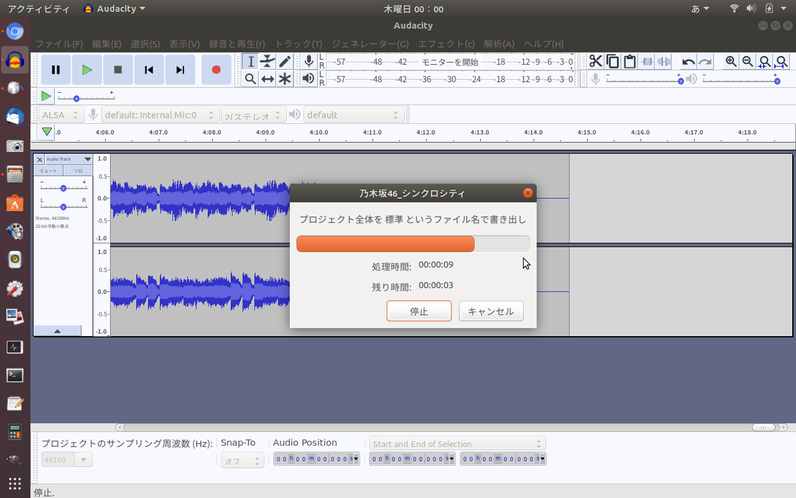Click the Cut scissors icon
796x498 pixels.
(x=595, y=61)
